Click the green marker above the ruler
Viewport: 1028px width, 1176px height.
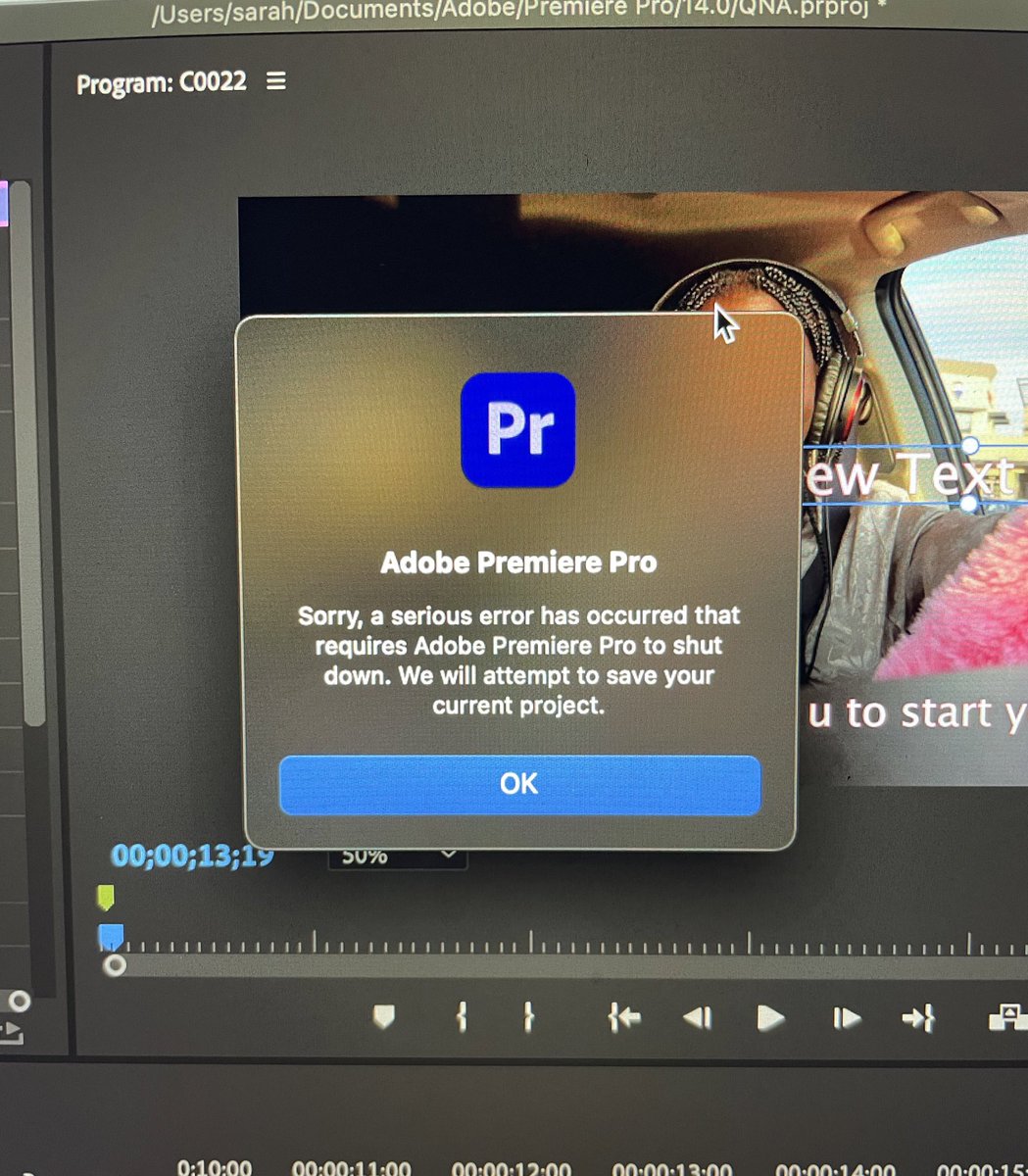click(106, 897)
